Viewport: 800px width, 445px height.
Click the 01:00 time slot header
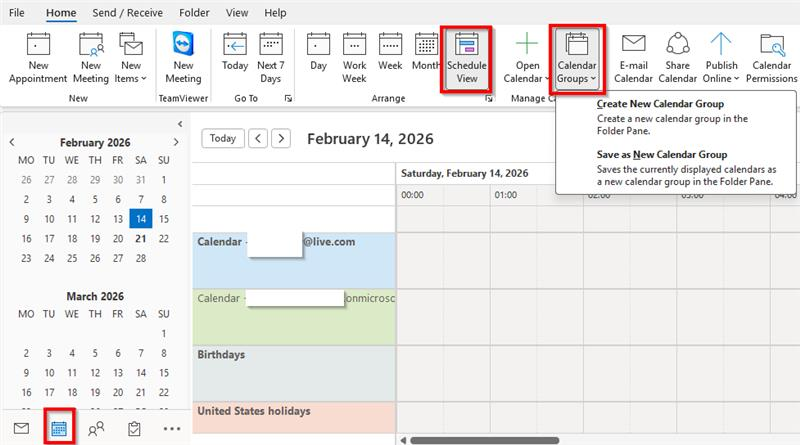pyautogui.click(x=506, y=195)
